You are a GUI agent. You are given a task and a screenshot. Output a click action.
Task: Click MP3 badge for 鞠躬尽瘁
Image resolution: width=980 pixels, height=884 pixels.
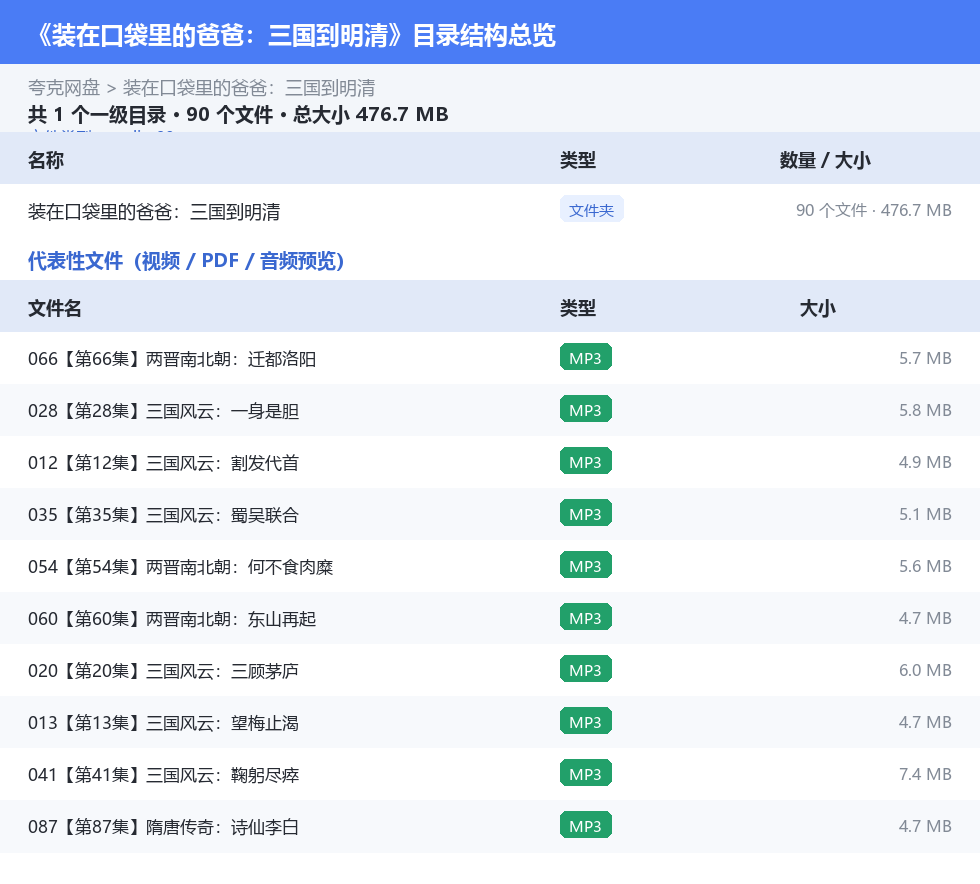tap(586, 773)
